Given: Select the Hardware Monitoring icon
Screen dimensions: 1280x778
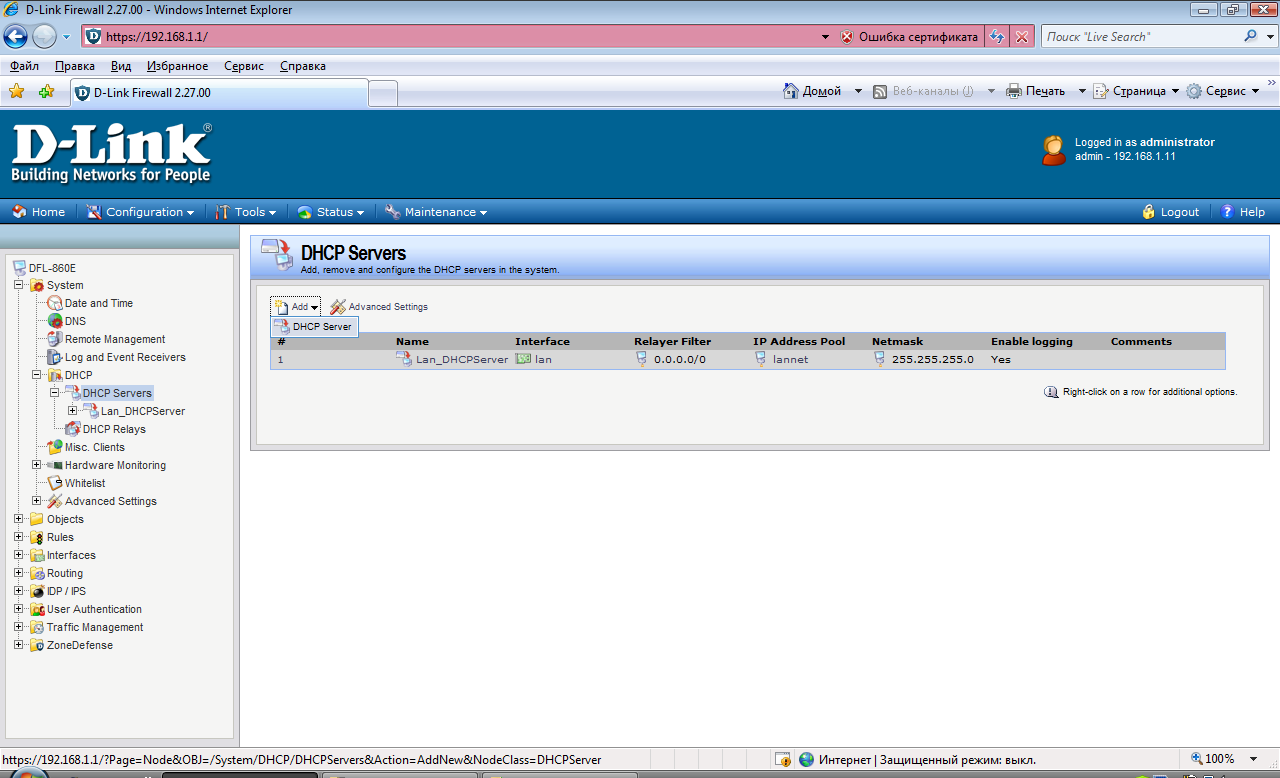Looking at the screenshot, I should pyautogui.click(x=55, y=465).
